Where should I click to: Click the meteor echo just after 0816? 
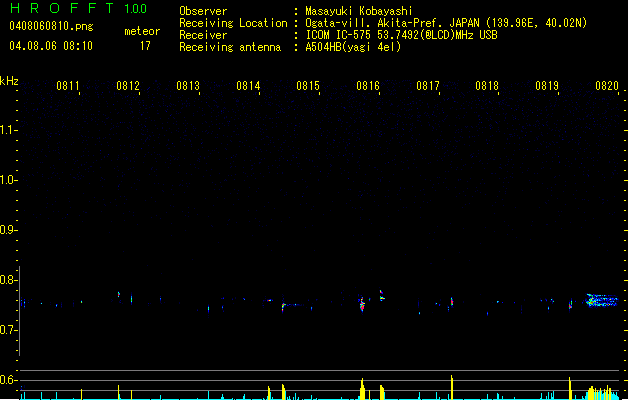click(382, 295)
